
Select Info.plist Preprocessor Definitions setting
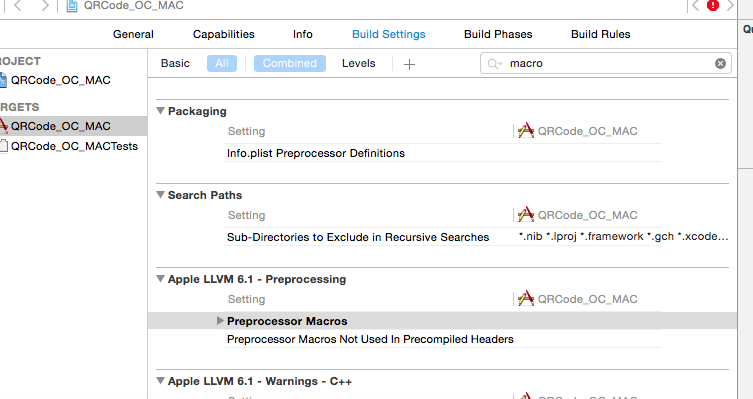[316, 153]
